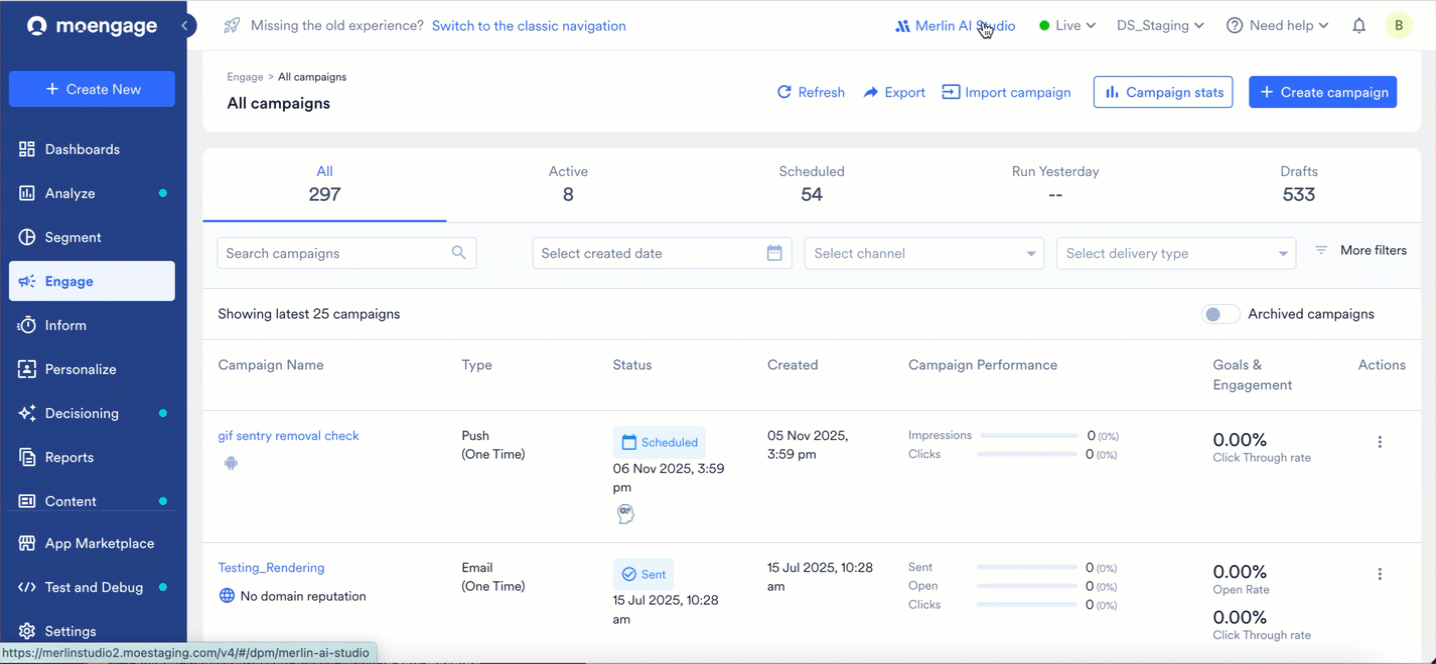
Task: Expand the DS_Staging workspace dropdown
Action: pyautogui.click(x=1160, y=26)
